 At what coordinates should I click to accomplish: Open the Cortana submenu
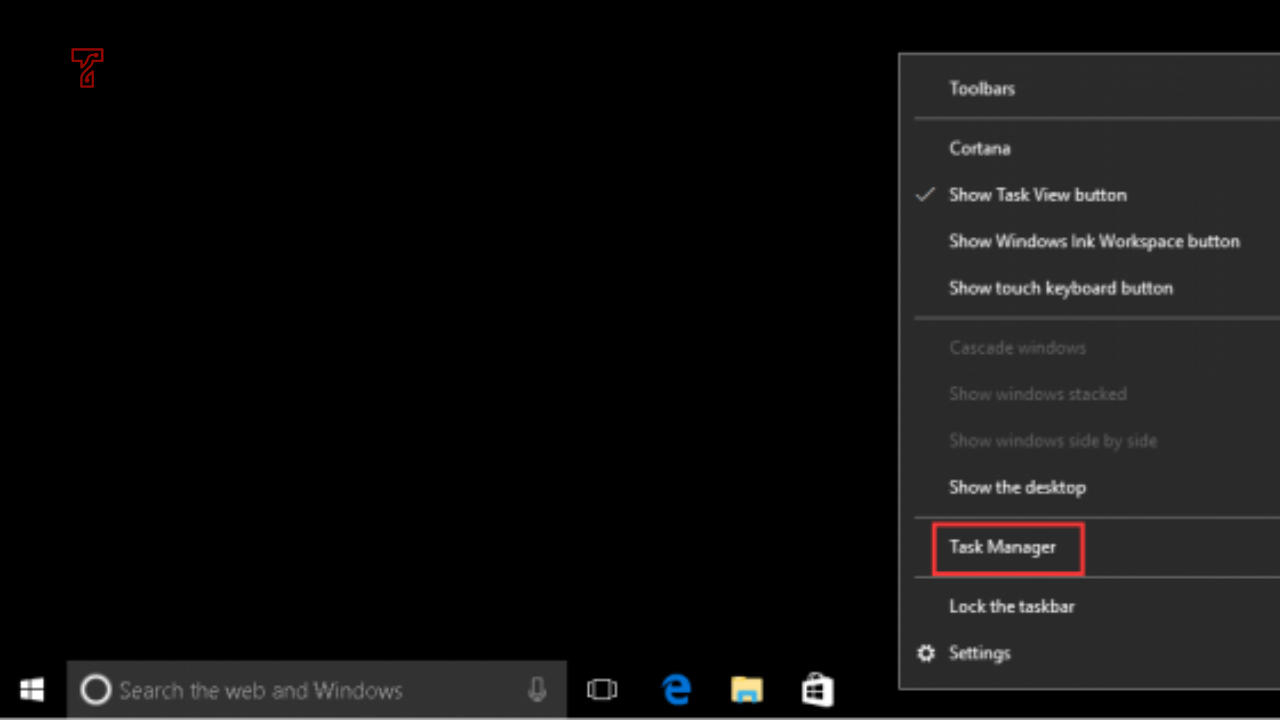click(x=979, y=148)
